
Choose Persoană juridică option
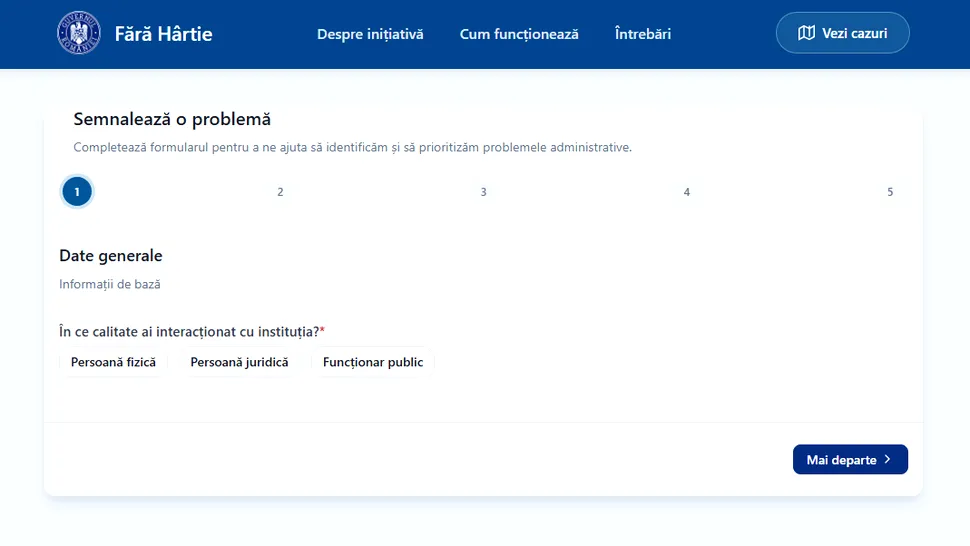pos(239,362)
